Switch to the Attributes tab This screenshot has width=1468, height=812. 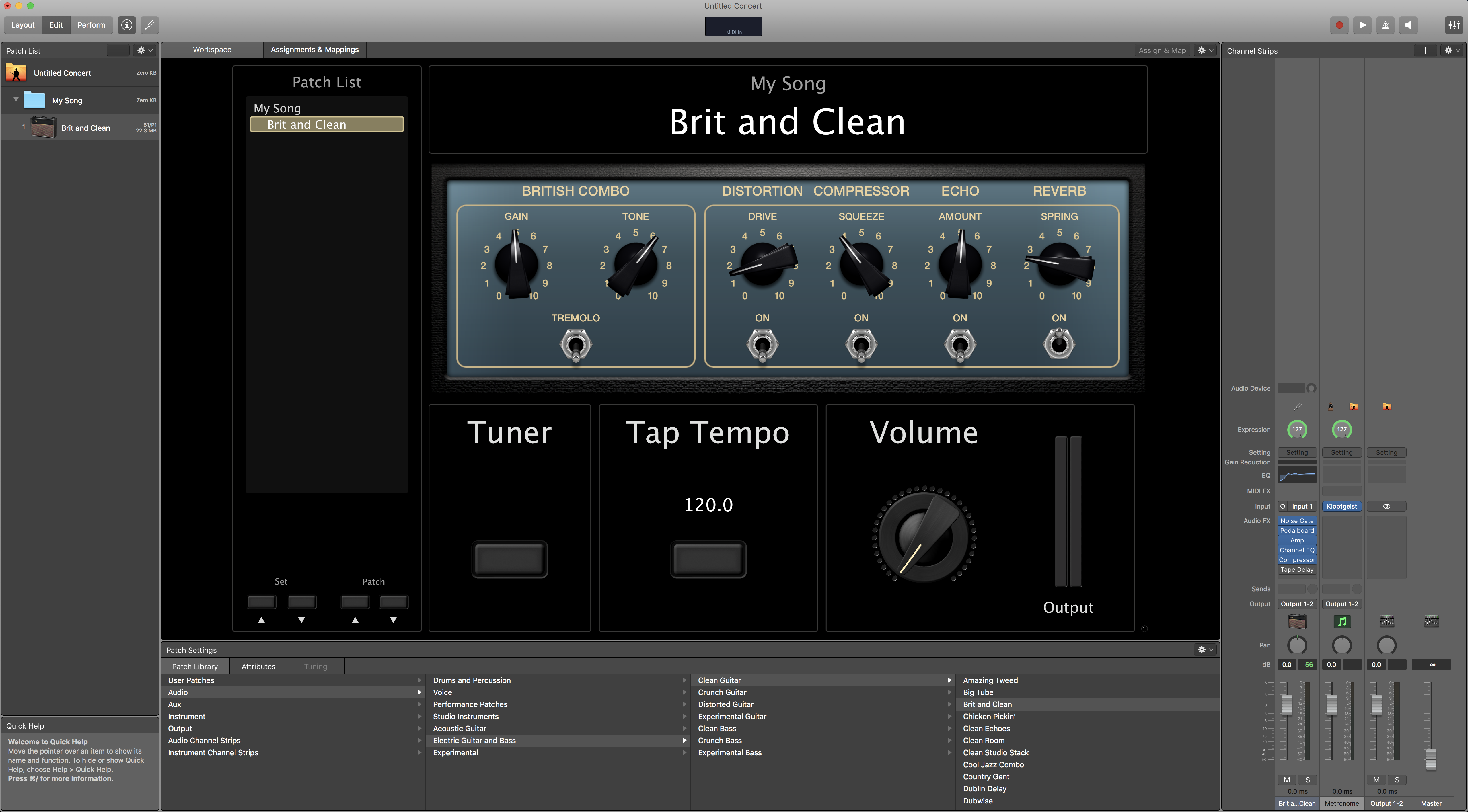click(258, 666)
